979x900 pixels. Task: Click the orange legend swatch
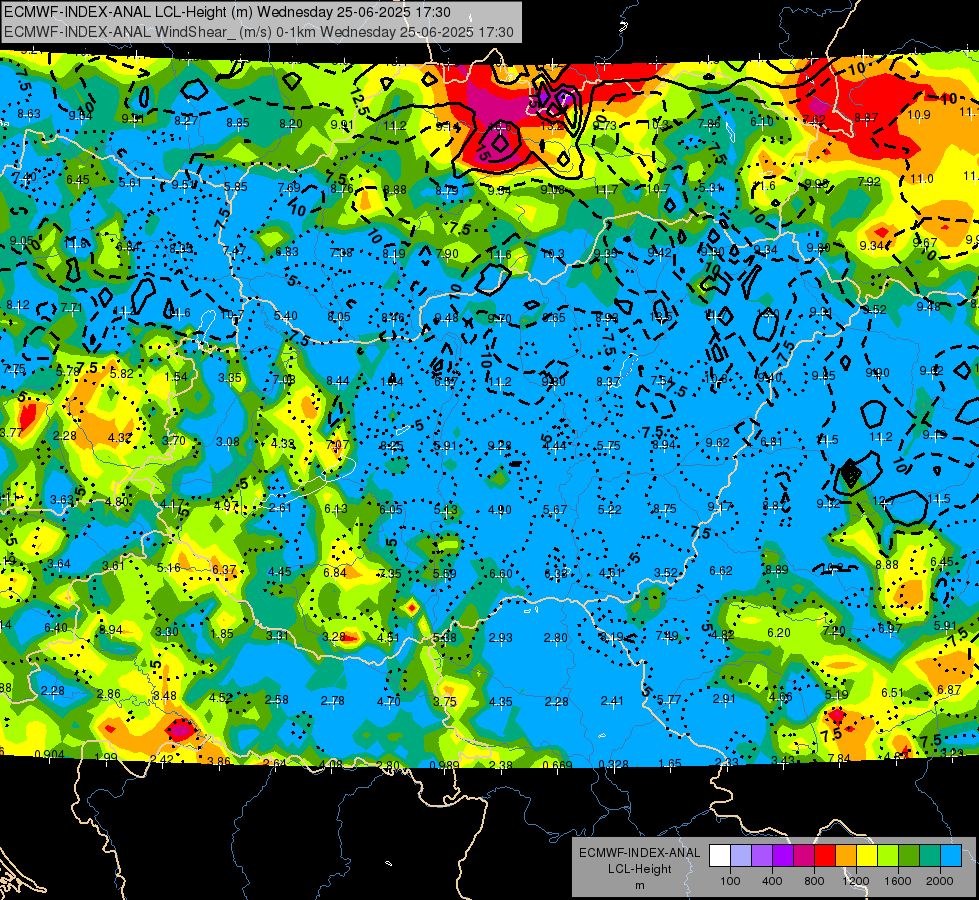(845, 856)
